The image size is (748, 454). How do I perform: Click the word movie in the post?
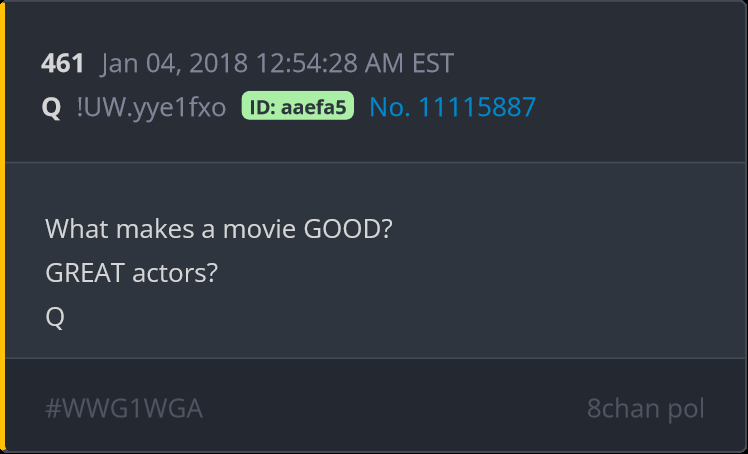point(260,229)
